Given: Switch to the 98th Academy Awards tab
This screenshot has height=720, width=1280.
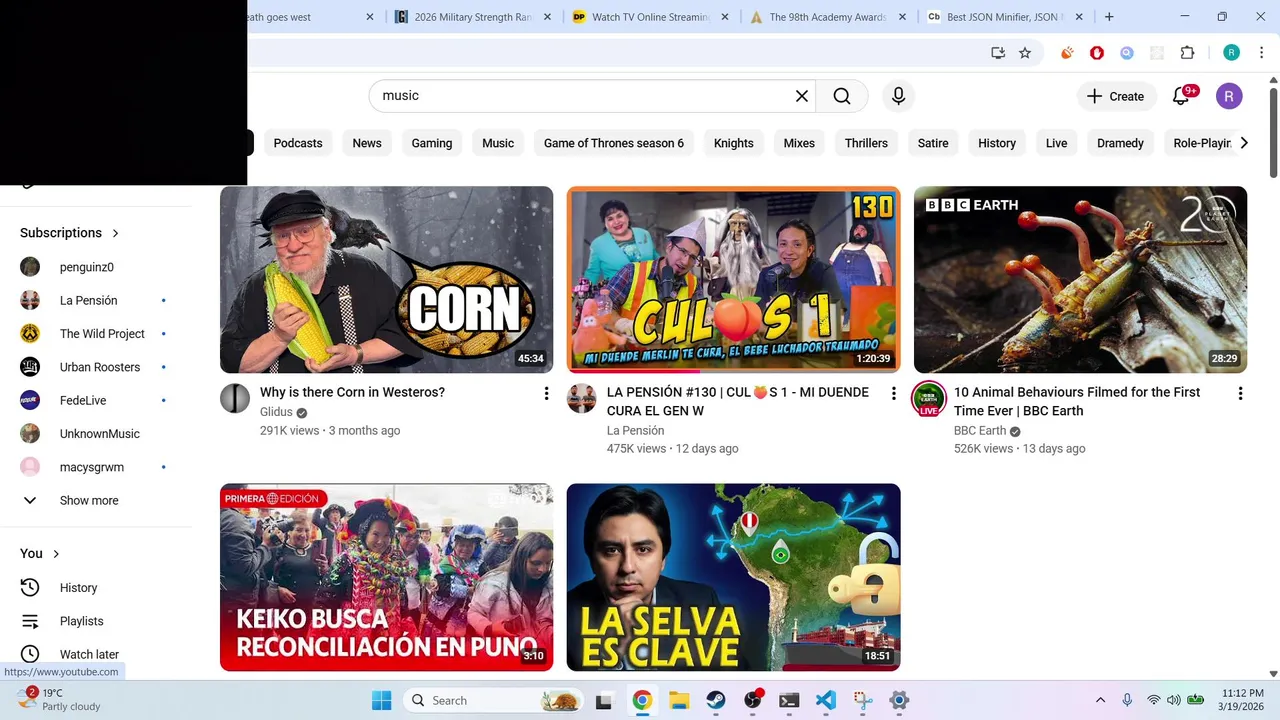Looking at the screenshot, I should point(827,17).
